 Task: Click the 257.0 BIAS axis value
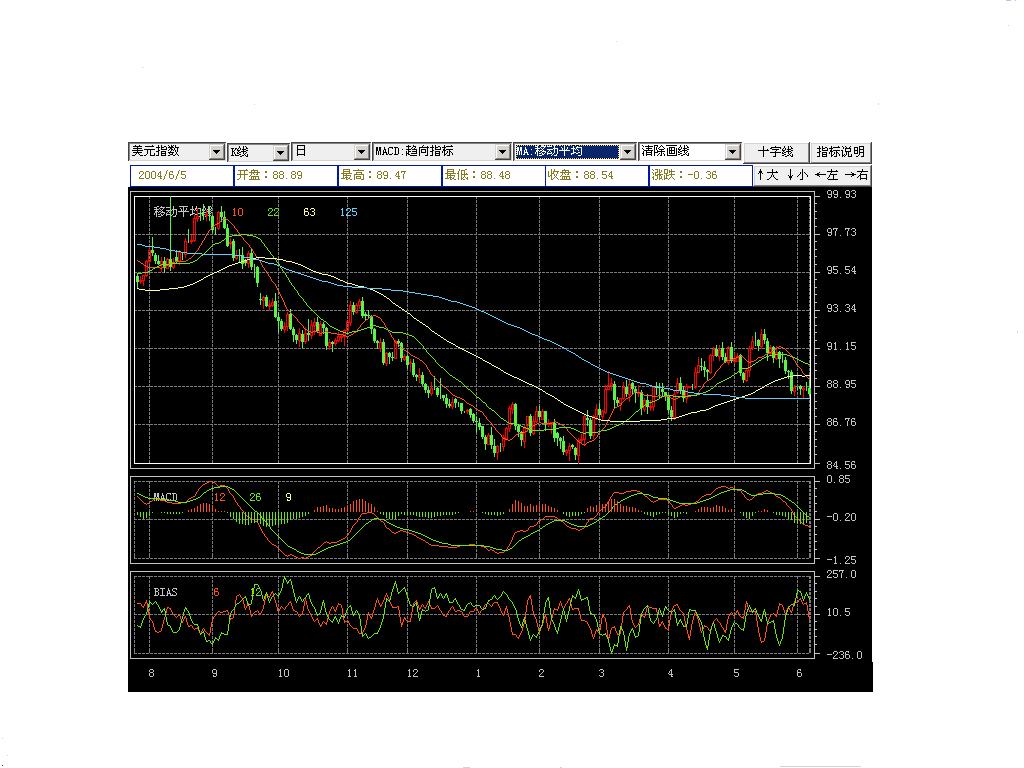(841, 575)
